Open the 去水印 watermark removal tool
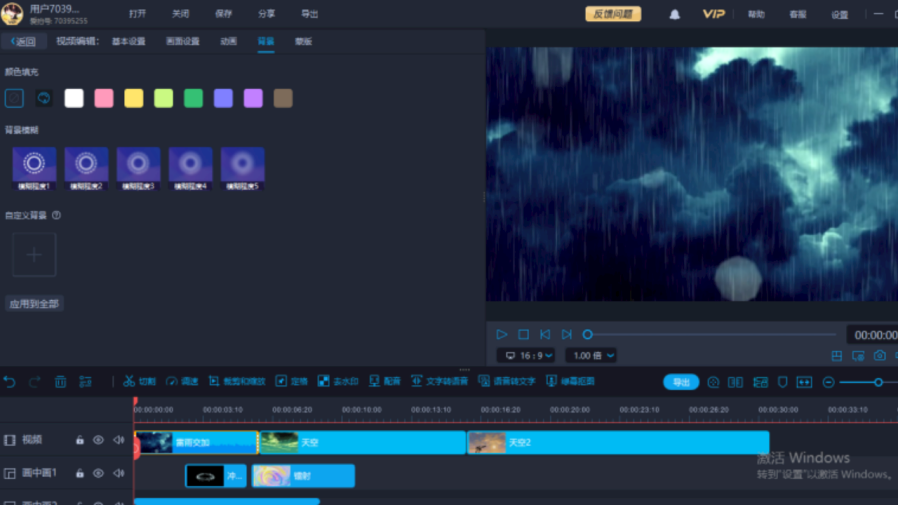The image size is (898, 505). (337, 382)
